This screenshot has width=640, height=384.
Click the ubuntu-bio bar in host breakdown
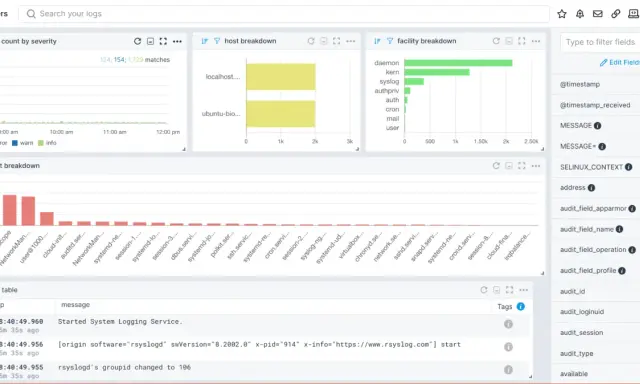pos(280,114)
